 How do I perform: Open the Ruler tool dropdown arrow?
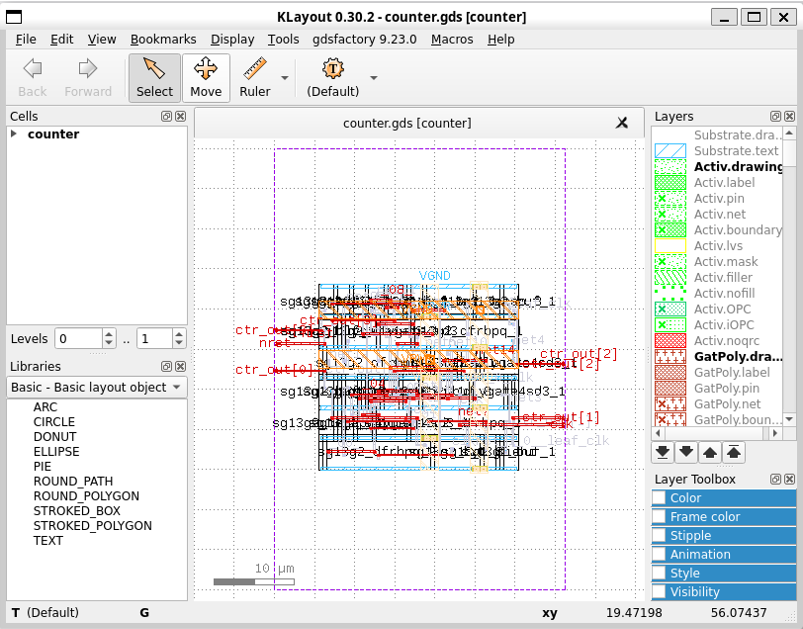coord(285,78)
